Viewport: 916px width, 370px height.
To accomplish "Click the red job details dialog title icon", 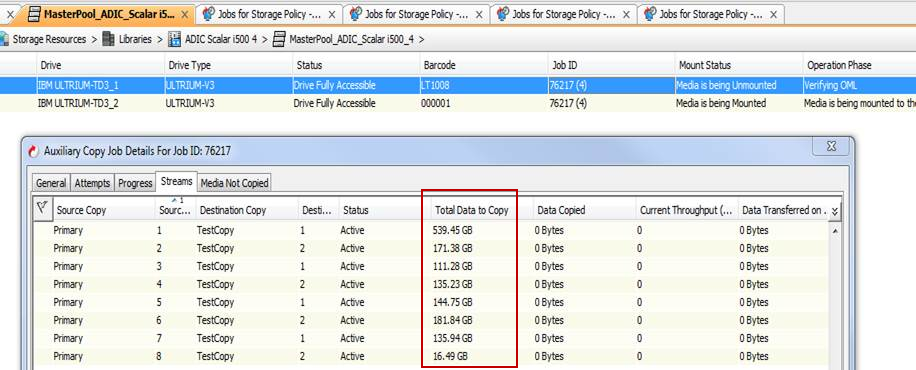I will coord(34,151).
